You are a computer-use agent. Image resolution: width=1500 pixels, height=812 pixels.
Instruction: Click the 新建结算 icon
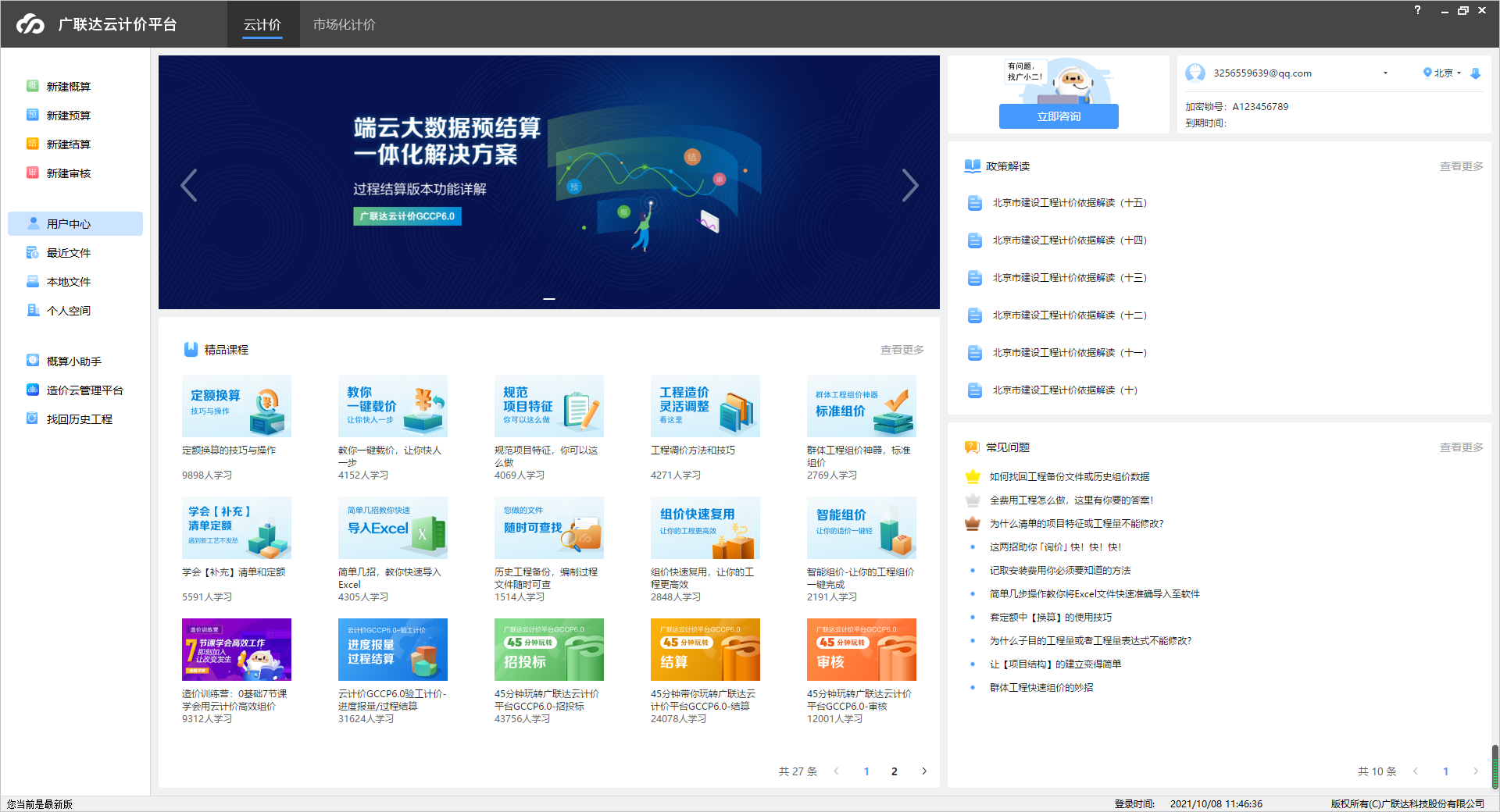click(x=33, y=144)
